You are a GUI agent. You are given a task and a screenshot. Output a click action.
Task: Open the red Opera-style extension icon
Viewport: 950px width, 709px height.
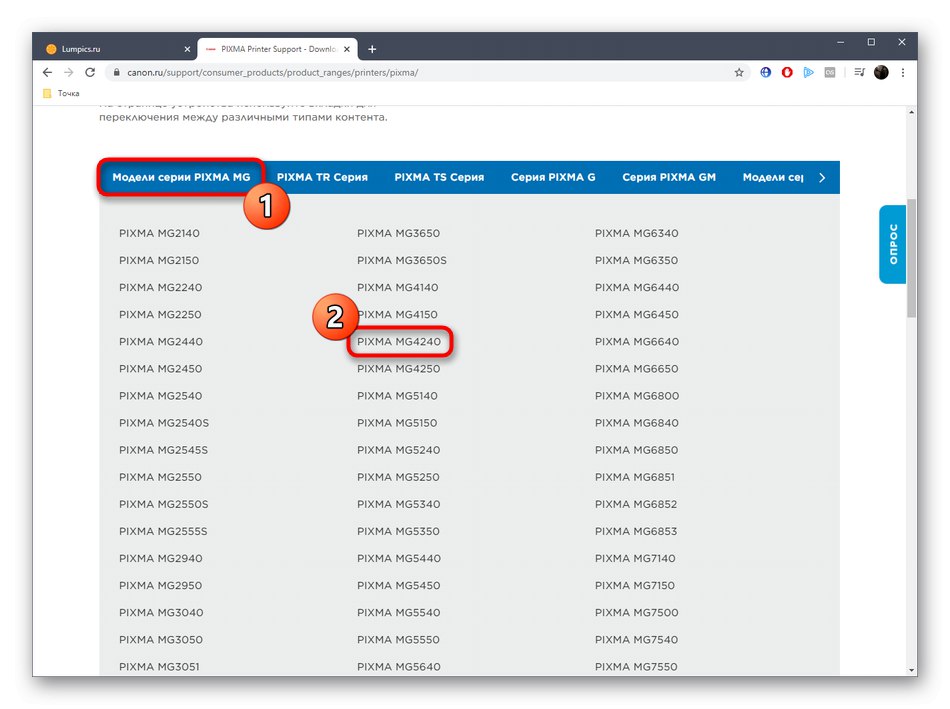(x=786, y=72)
